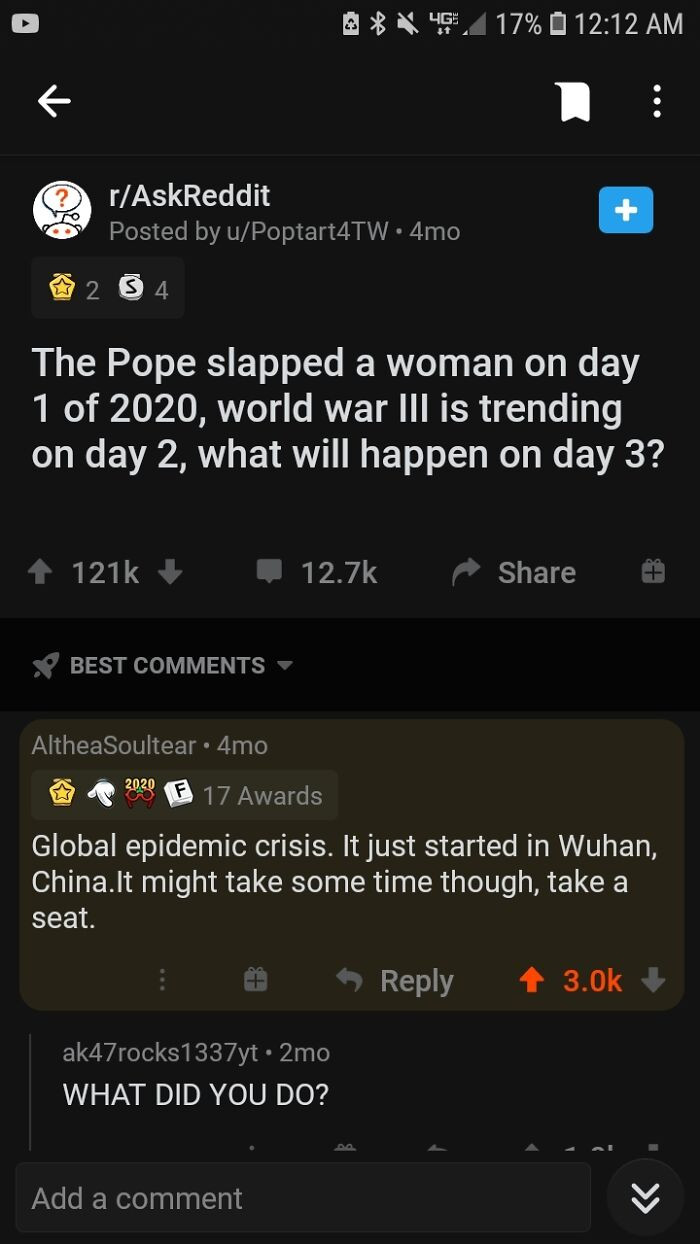Navigate back with the arrow

(x=54, y=101)
